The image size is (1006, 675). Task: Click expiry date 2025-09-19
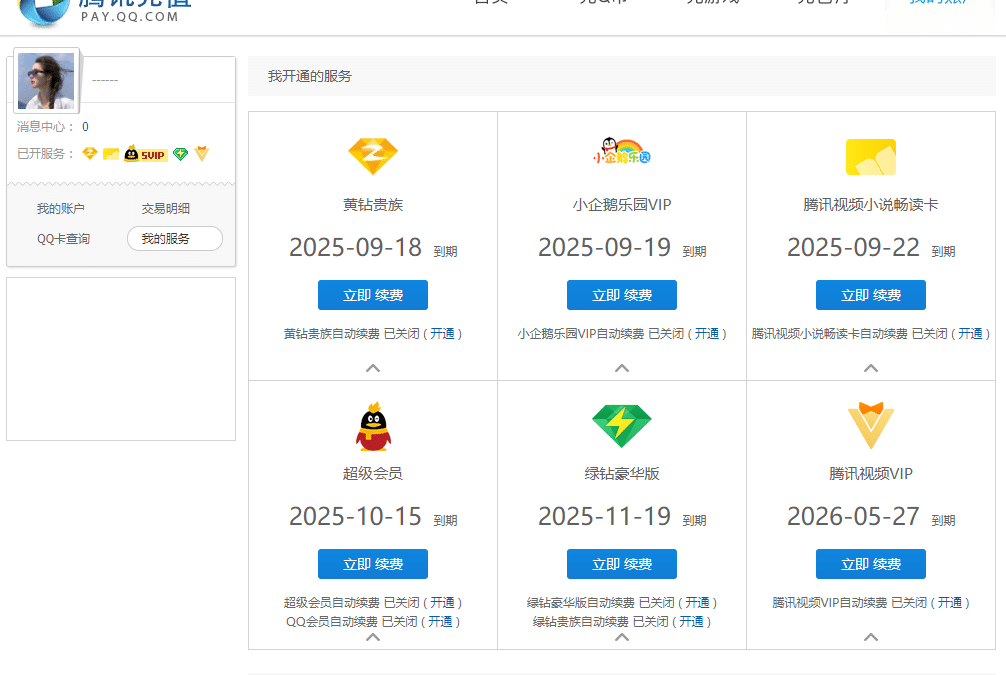click(x=604, y=248)
